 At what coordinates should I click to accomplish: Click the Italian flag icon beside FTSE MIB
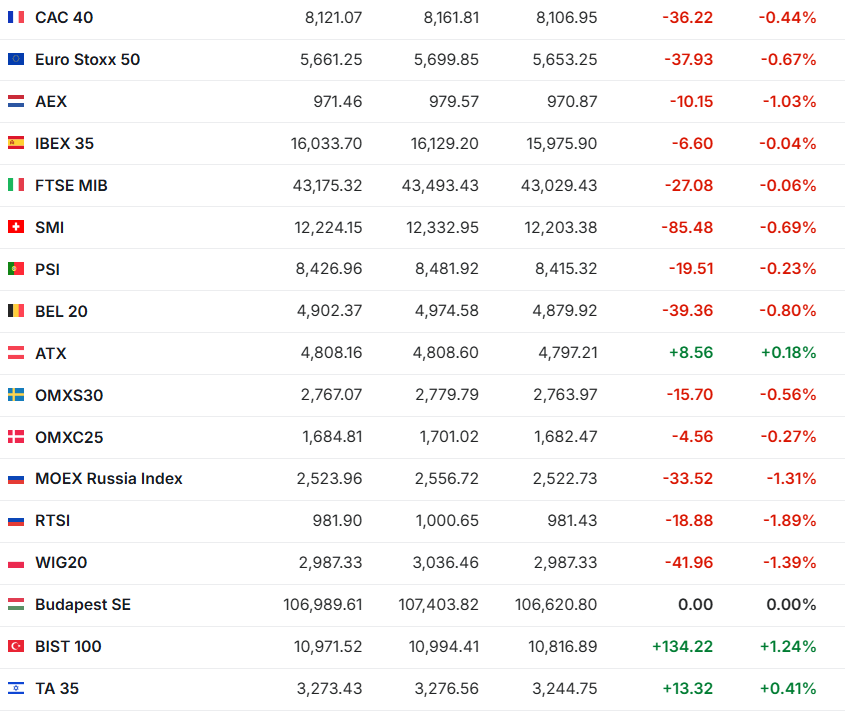click(16, 186)
